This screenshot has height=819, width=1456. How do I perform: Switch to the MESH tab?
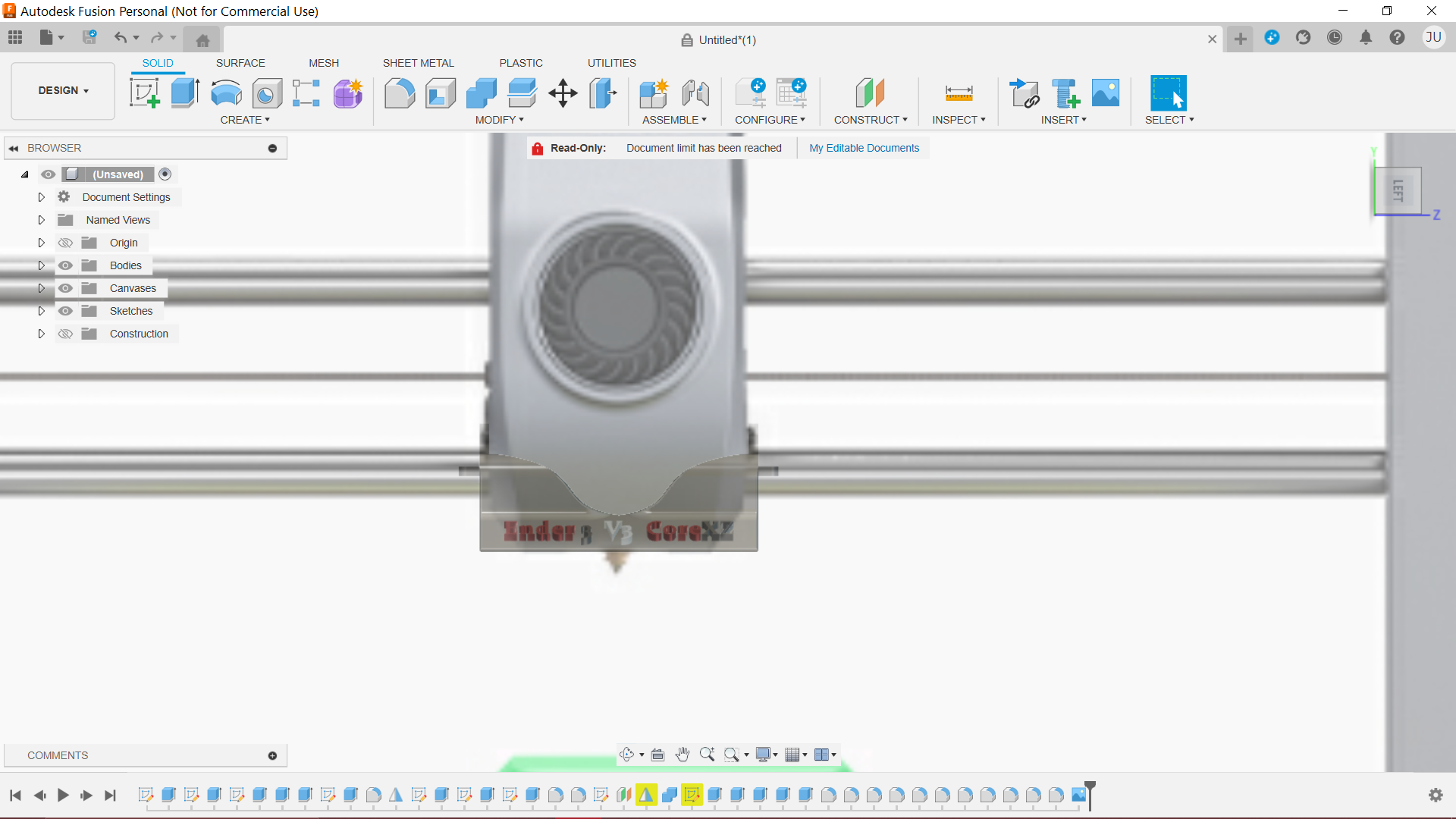(324, 63)
